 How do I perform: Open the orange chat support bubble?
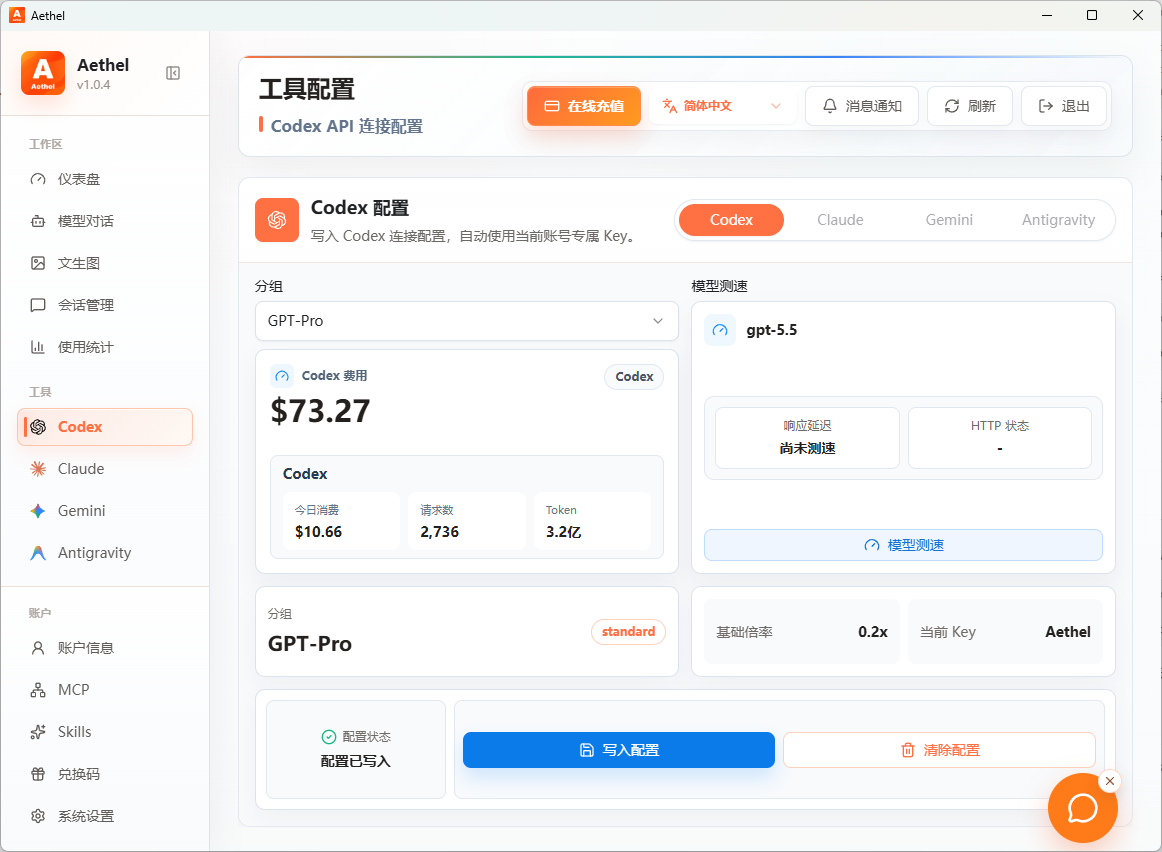pyautogui.click(x=1083, y=808)
